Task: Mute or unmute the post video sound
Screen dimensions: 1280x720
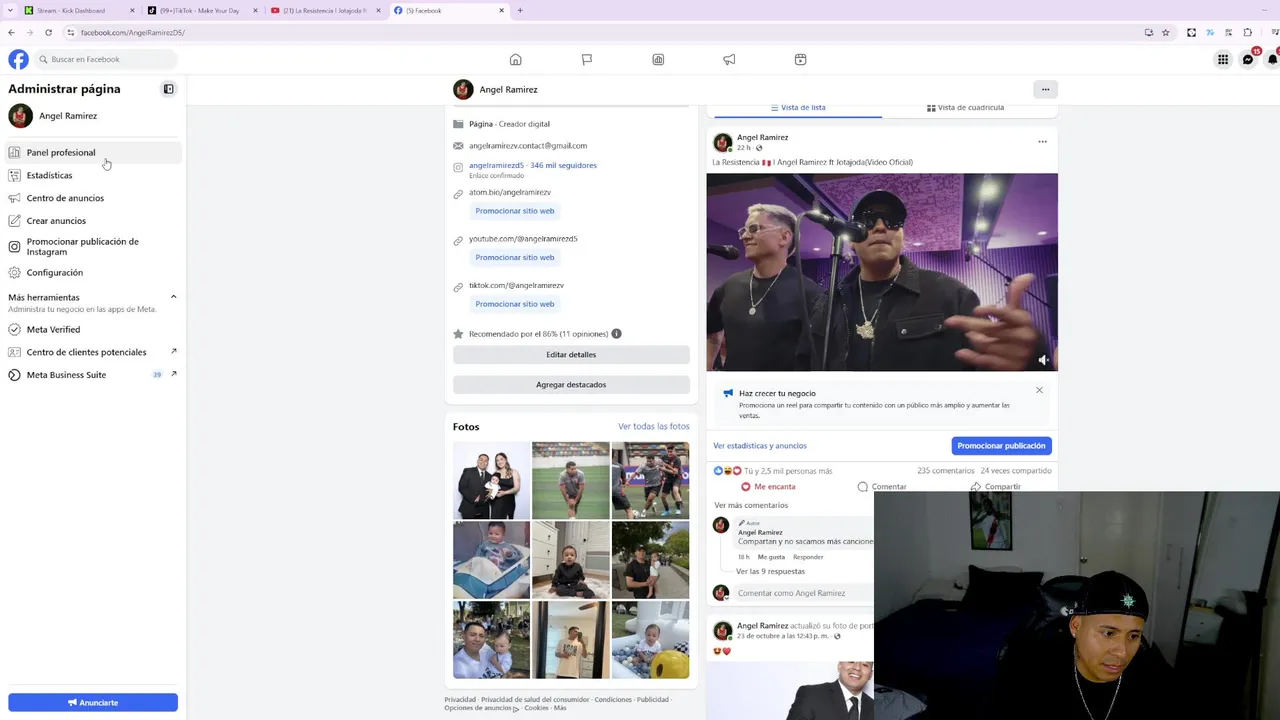Action: [1043, 360]
